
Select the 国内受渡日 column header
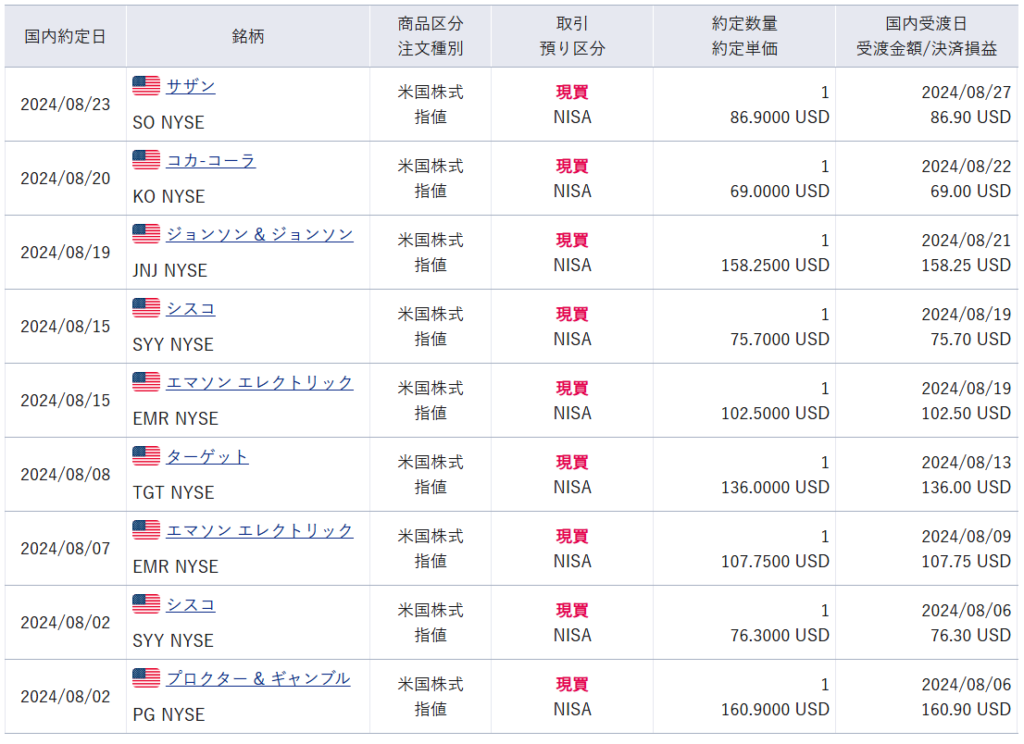click(x=926, y=23)
